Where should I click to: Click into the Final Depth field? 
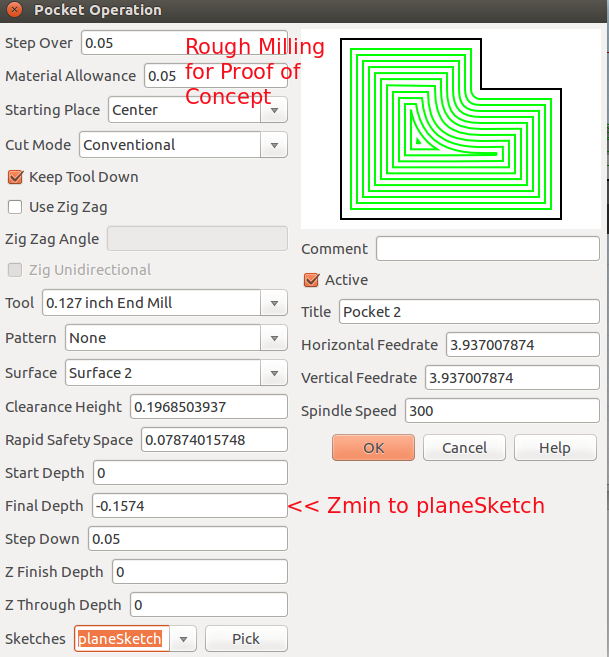pos(189,506)
